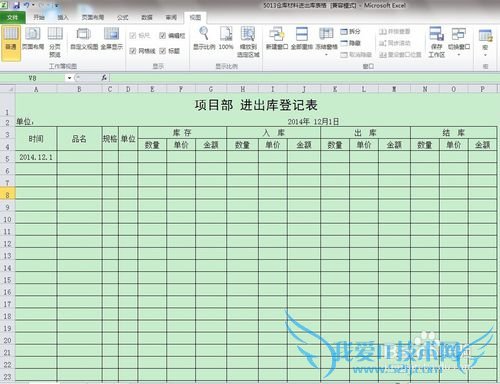Image resolution: width=500 pixels, height=384 pixels.
Task: Click the 单价 cell under 出库
Action: coord(364,145)
